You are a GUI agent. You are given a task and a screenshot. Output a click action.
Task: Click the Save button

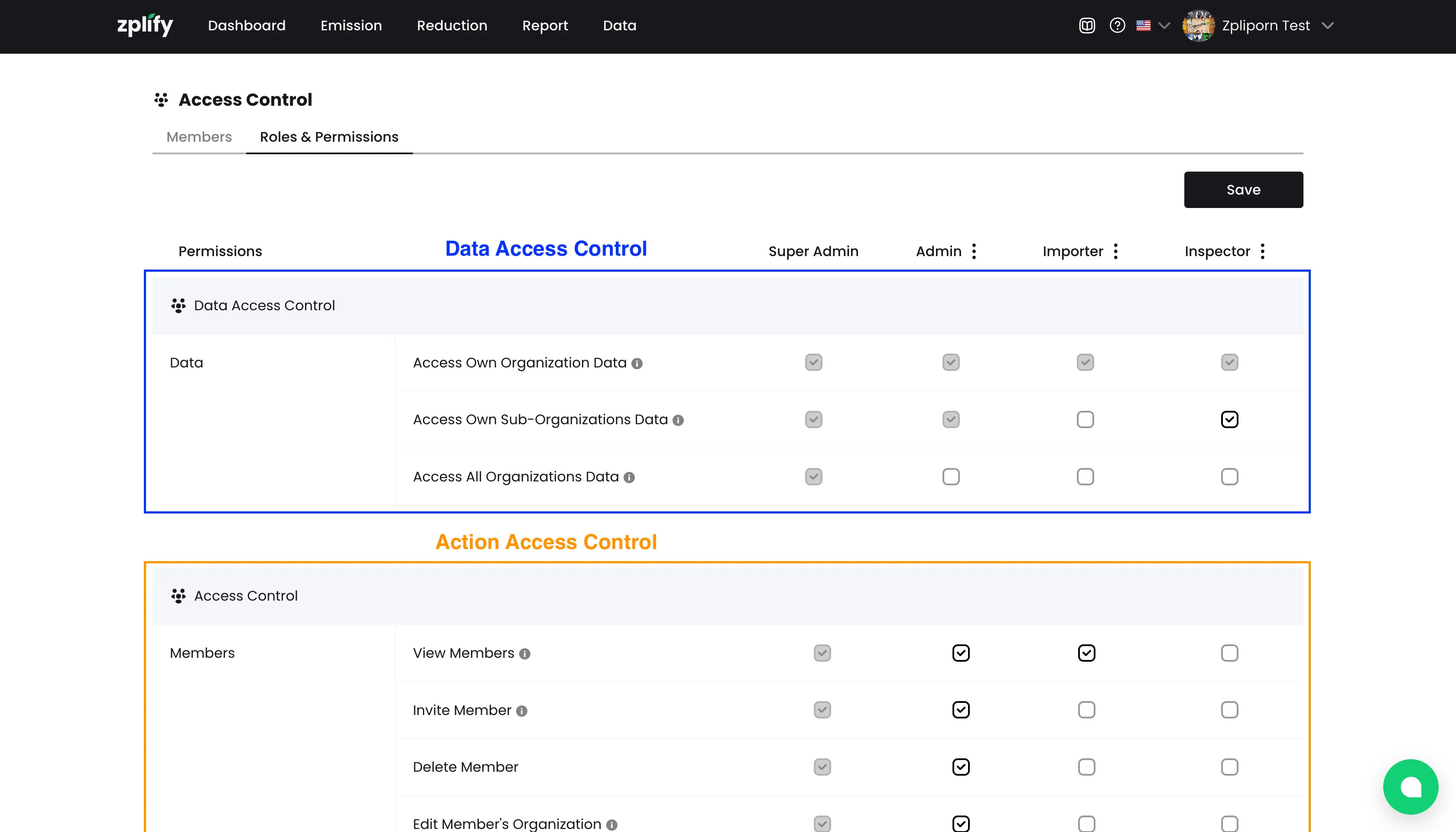pyautogui.click(x=1243, y=190)
